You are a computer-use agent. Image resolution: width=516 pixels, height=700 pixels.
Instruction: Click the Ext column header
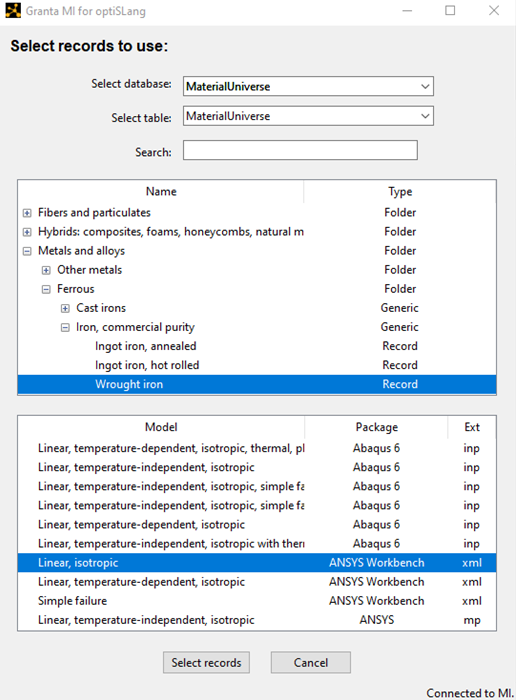[x=472, y=427]
